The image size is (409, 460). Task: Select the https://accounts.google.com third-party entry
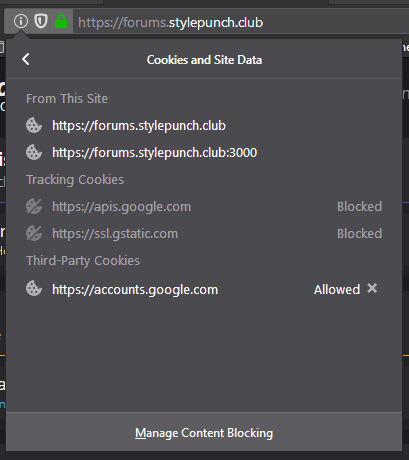(x=204, y=289)
